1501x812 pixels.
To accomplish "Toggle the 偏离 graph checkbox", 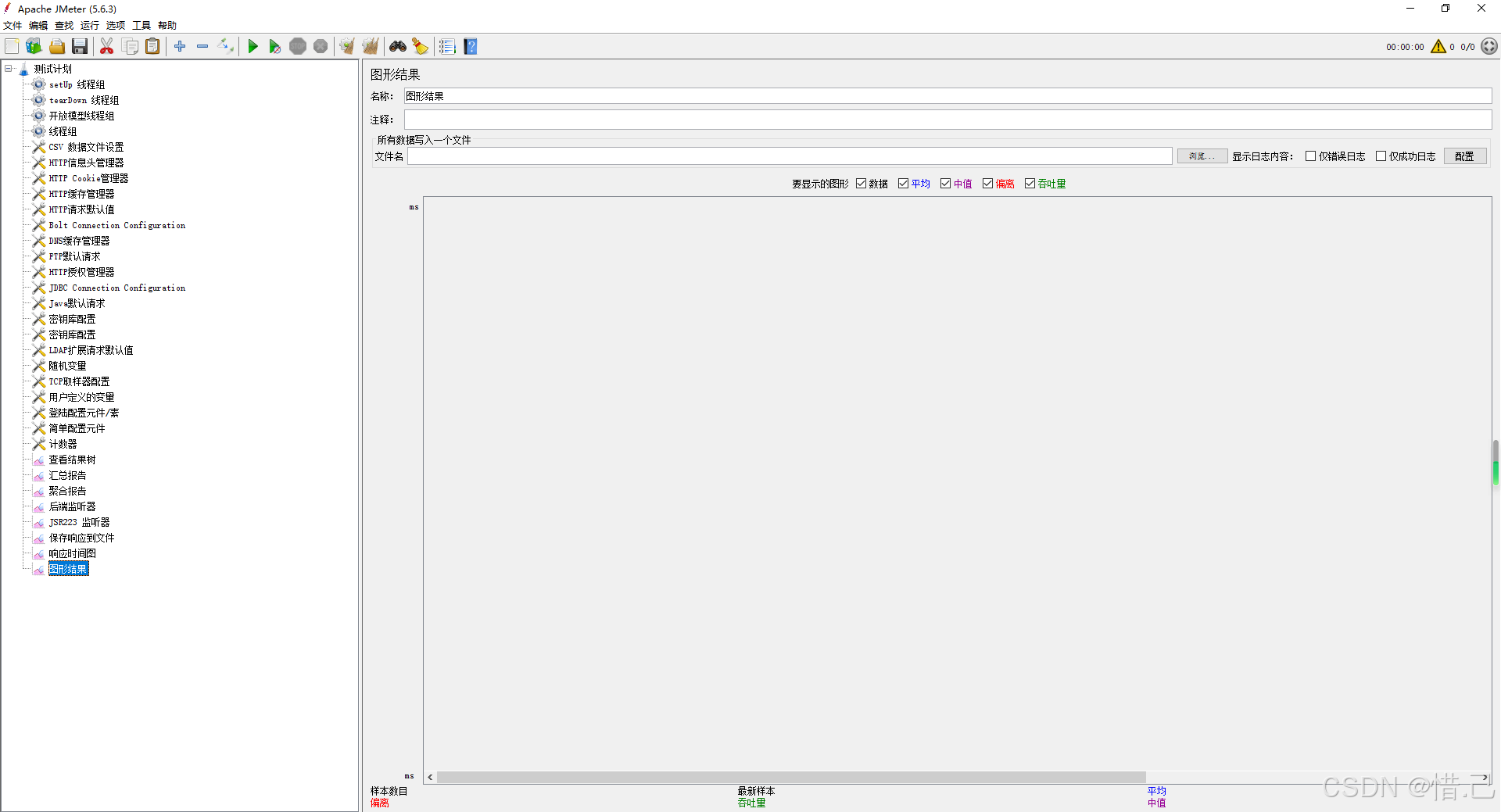I will (x=988, y=184).
